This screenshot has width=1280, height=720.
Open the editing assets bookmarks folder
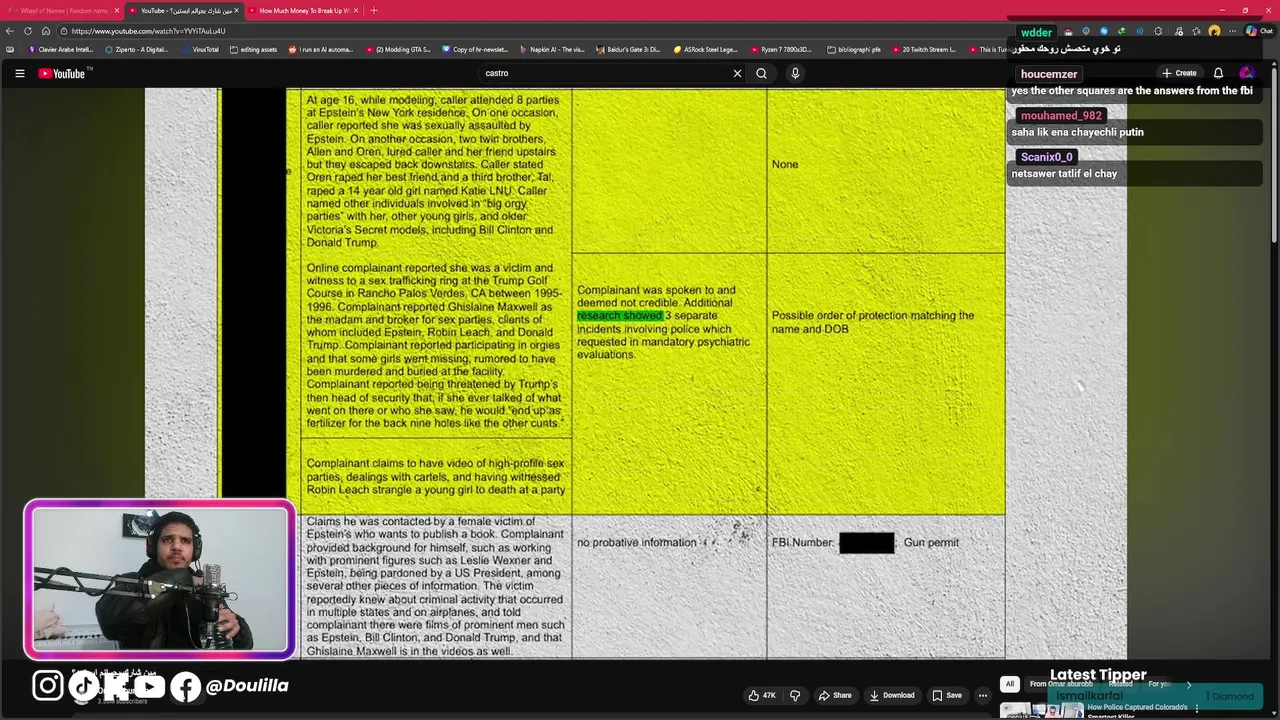click(253, 49)
